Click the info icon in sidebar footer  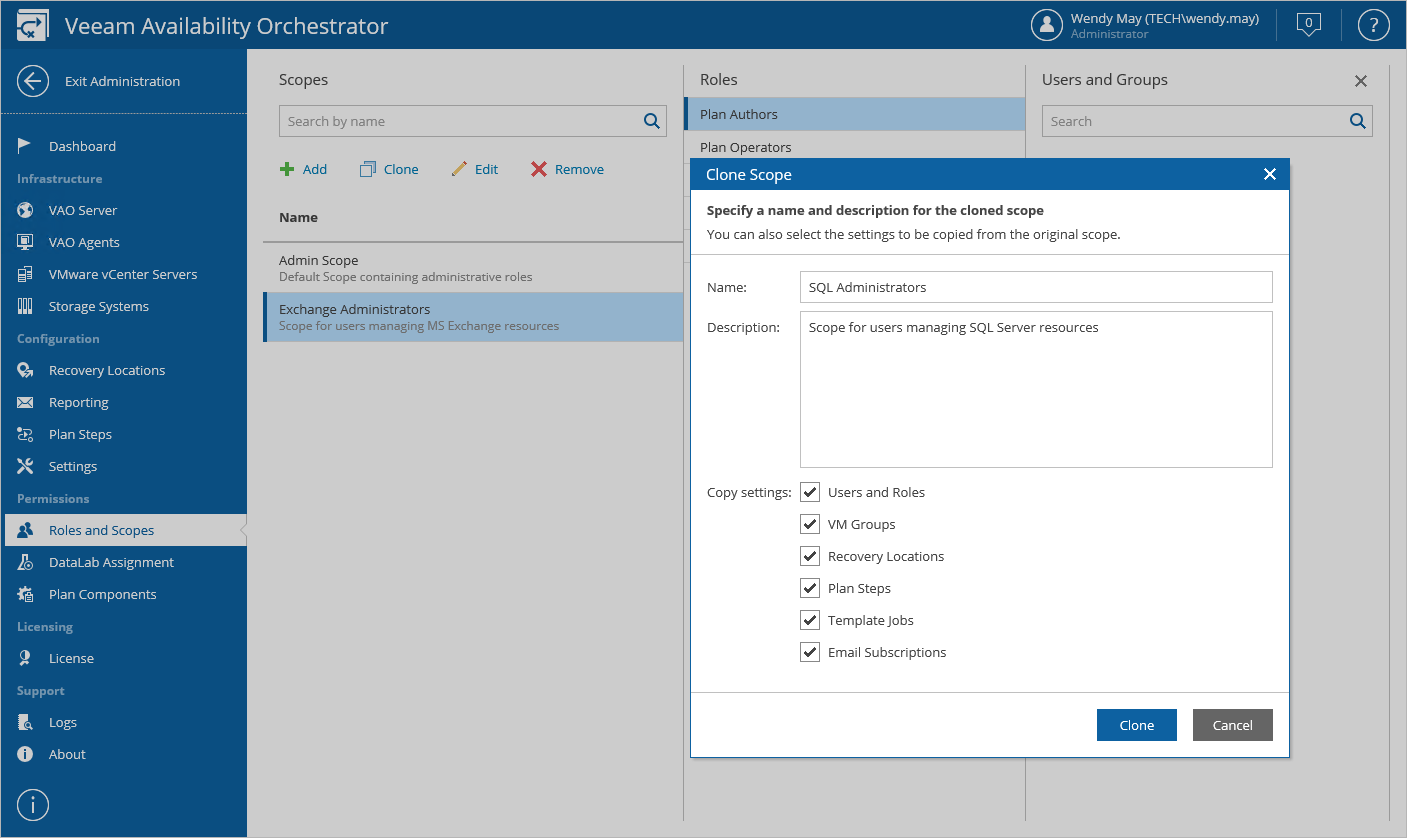point(33,804)
